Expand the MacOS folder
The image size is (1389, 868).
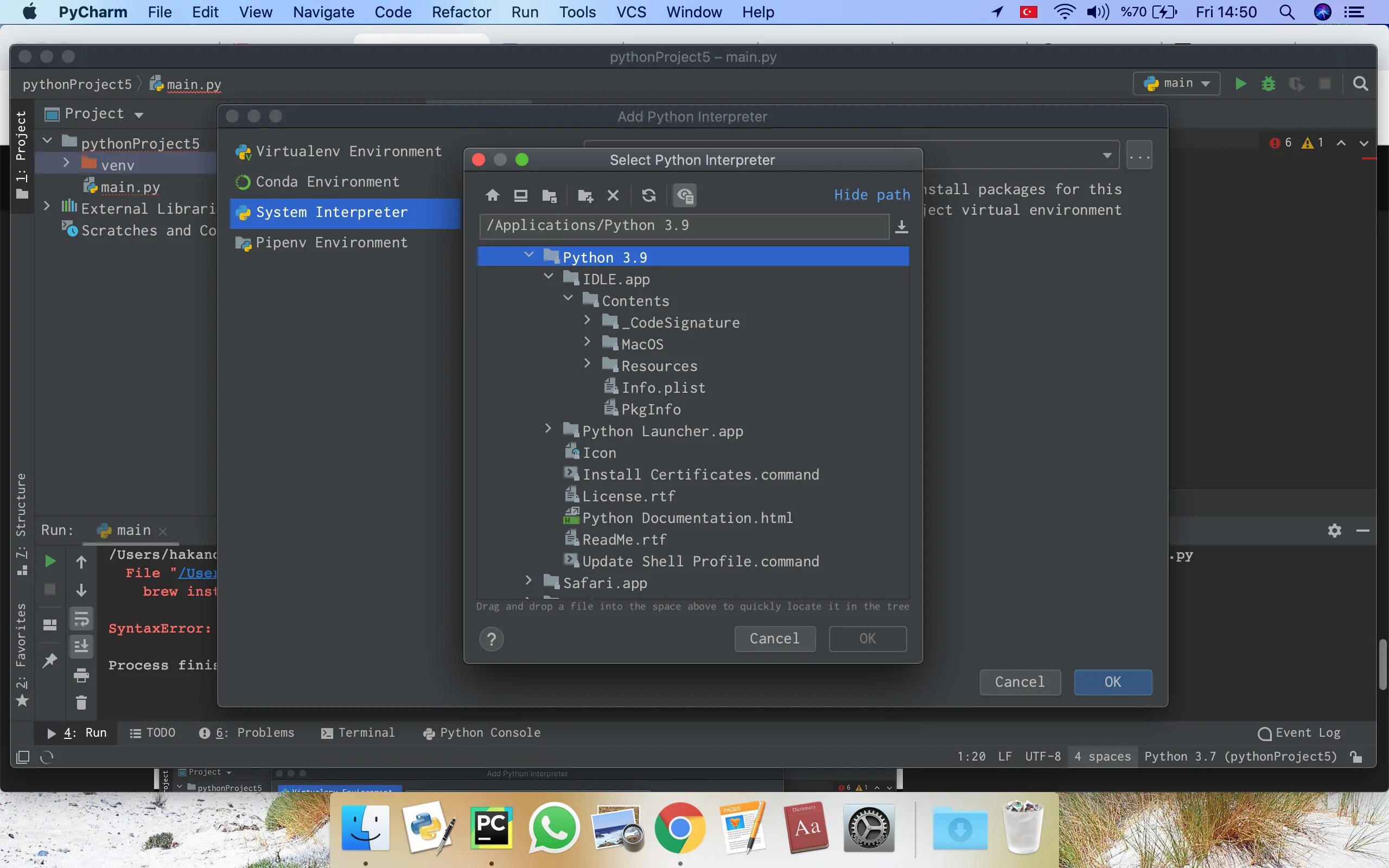coord(587,342)
